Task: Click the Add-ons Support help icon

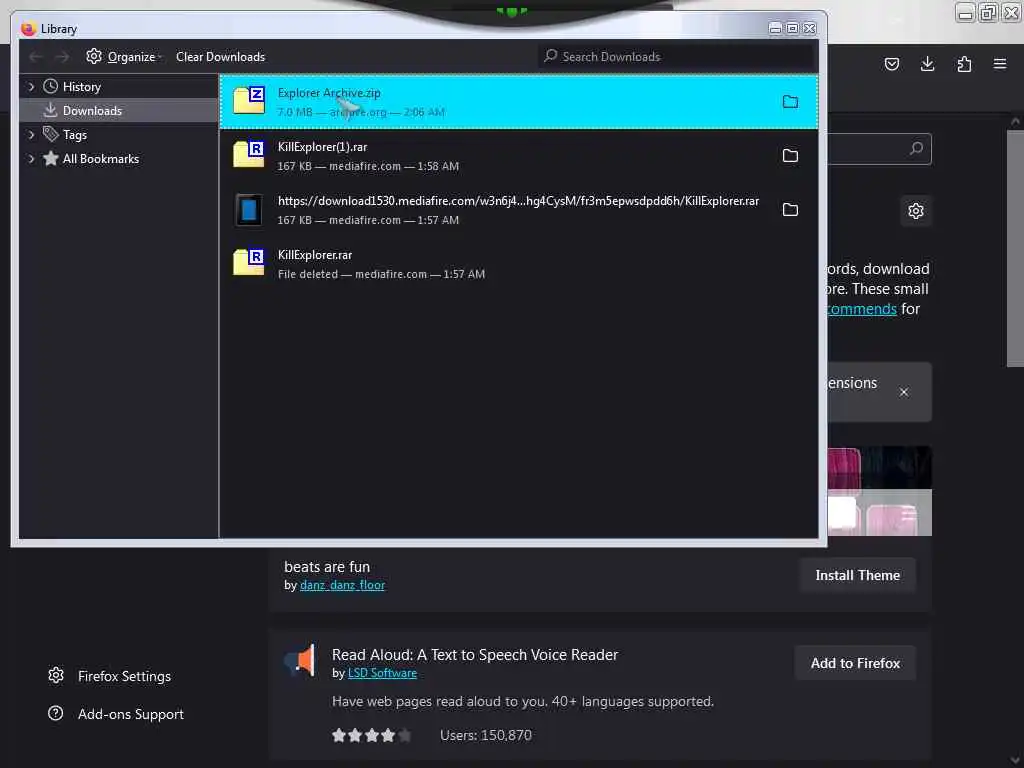Action: (x=56, y=713)
